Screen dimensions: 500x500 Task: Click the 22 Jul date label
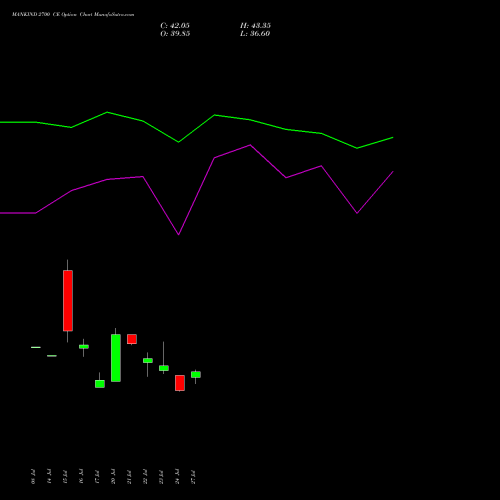[x=145, y=477]
